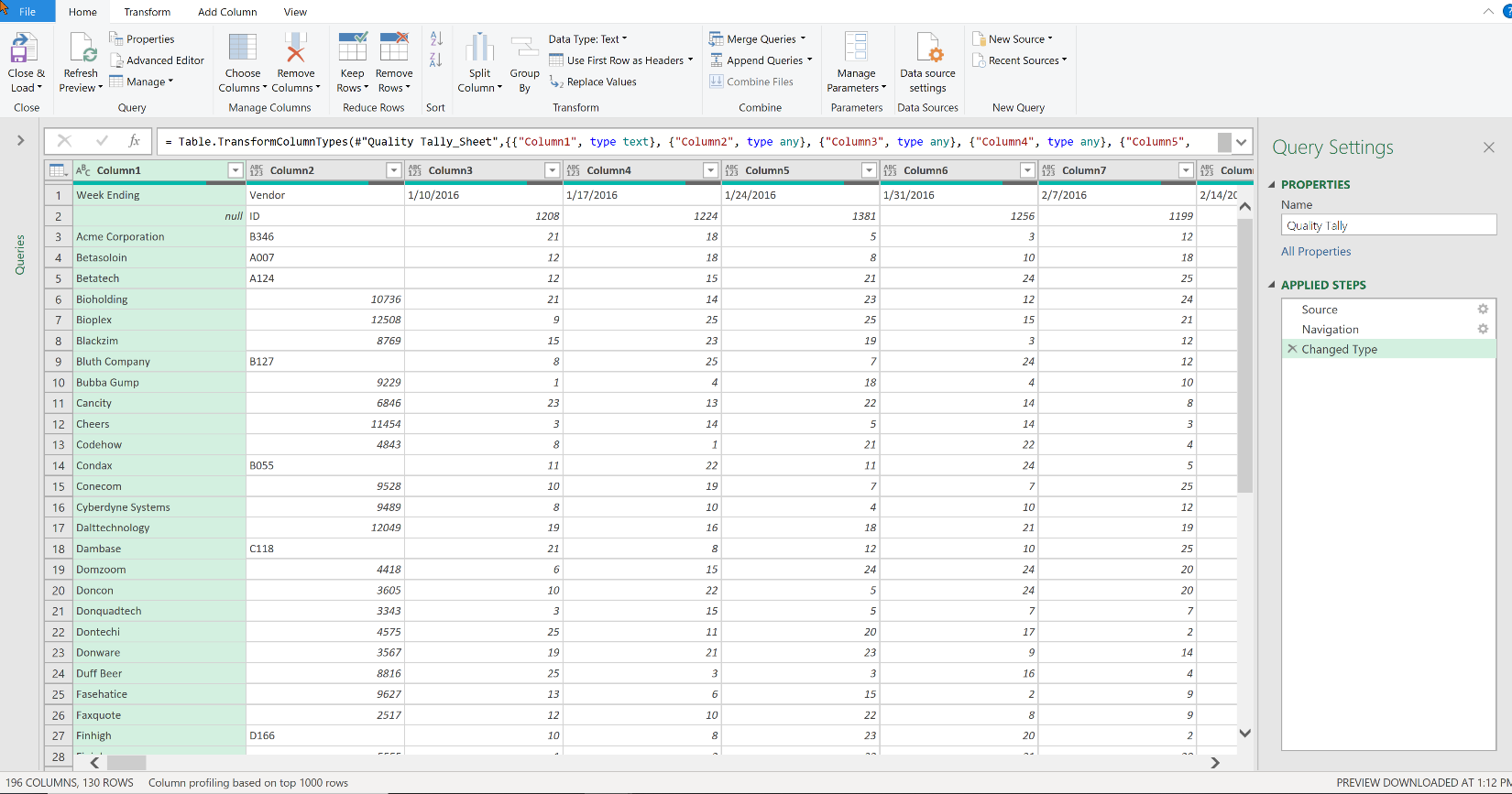This screenshot has width=1512, height=794.
Task: Switch to the View tab
Action: point(295,12)
